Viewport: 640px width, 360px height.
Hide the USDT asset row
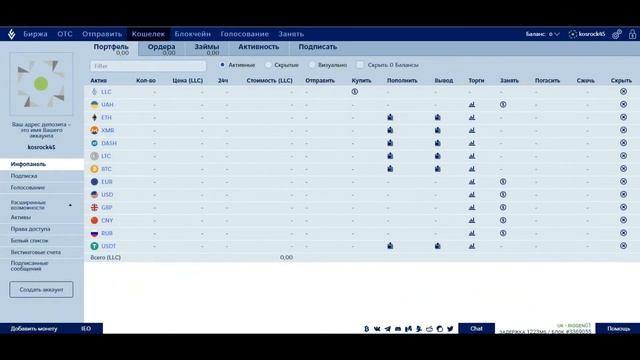tap(623, 246)
